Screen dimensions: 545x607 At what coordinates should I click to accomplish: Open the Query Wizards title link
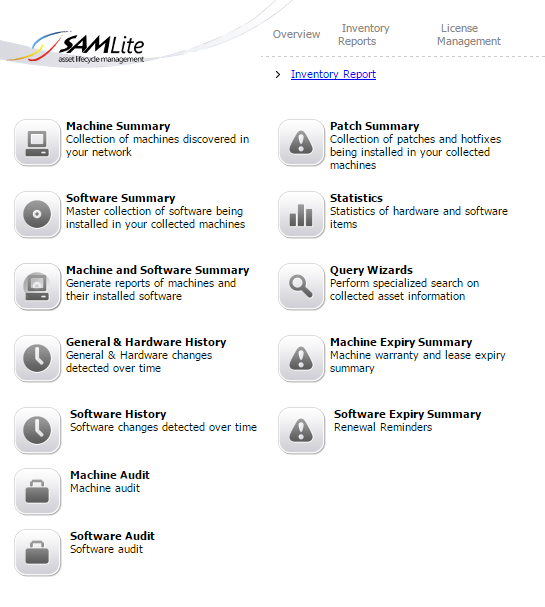coord(371,270)
